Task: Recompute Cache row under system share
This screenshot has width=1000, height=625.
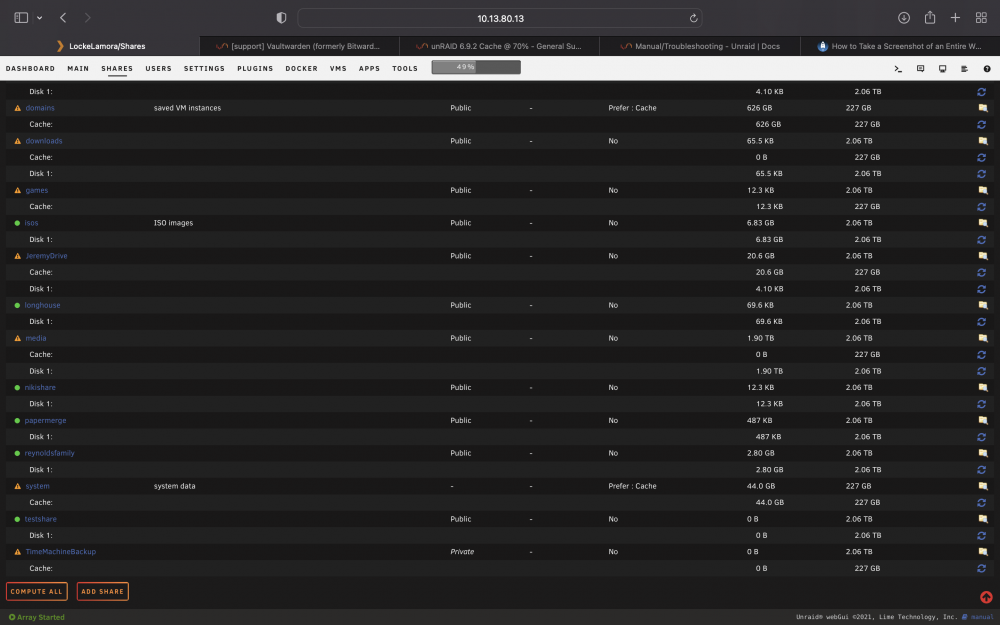Action: 982,503
